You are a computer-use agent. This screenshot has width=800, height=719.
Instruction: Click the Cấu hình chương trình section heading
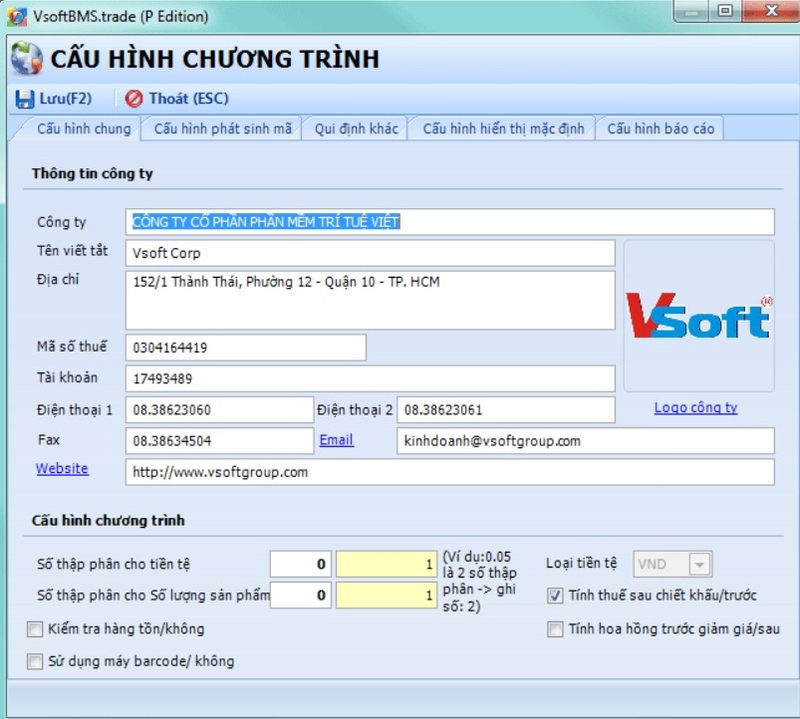(108, 520)
